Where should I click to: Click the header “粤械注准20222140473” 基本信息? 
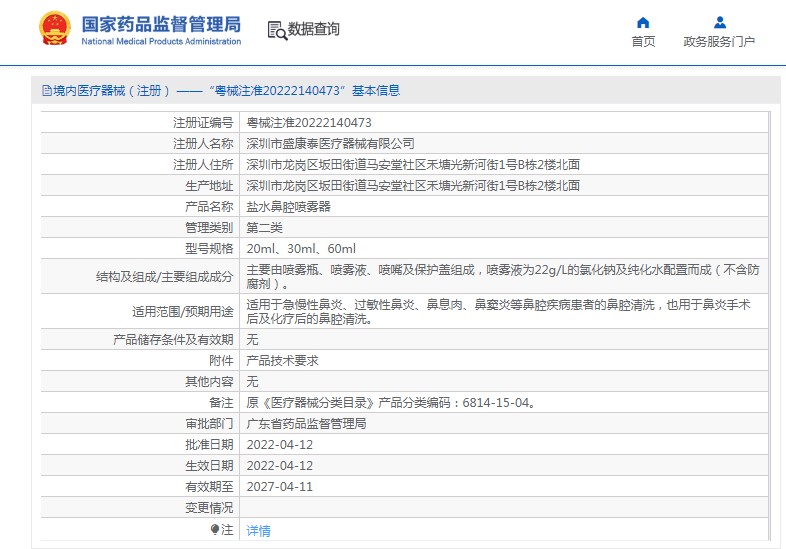[304, 91]
